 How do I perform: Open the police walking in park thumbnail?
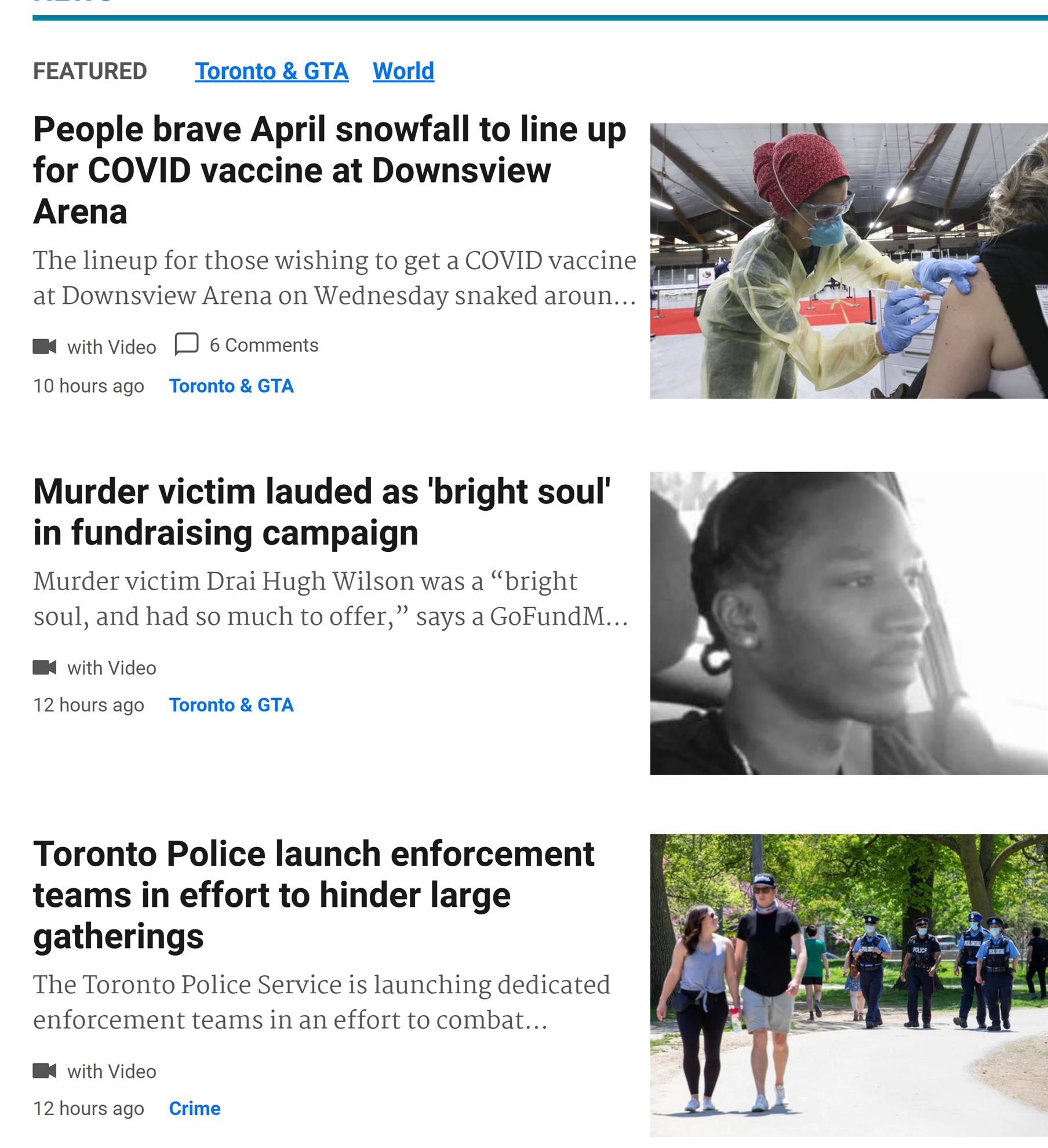coord(849,986)
